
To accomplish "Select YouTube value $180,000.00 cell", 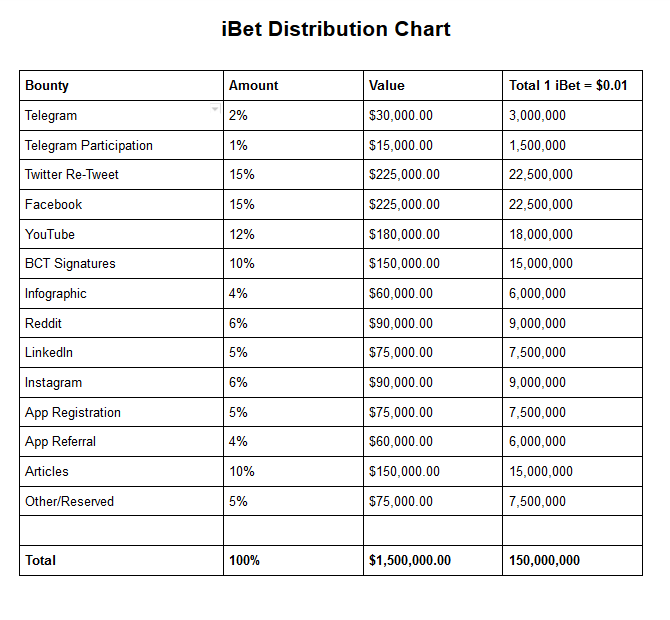I will click(x=433, y=234).
